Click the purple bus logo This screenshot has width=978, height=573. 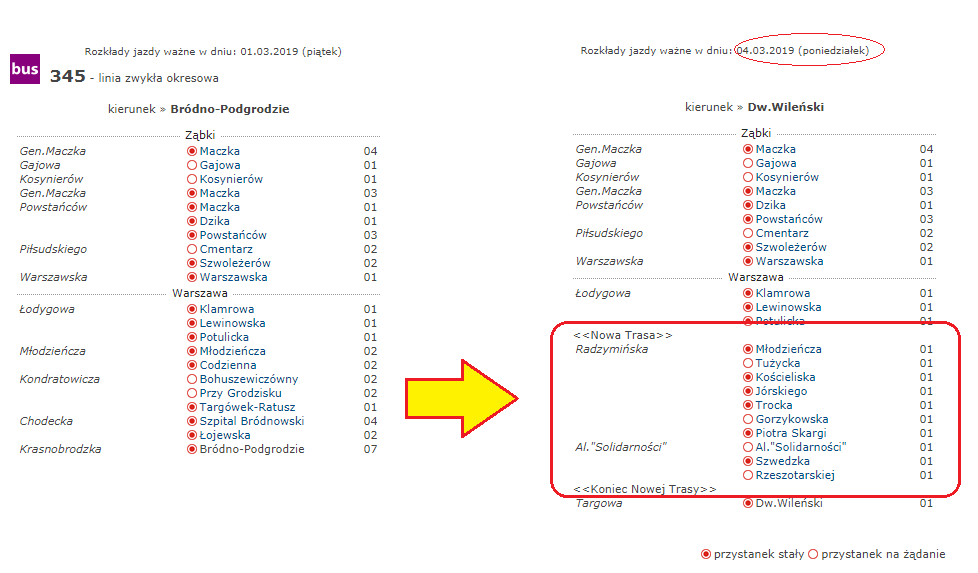tap(24, 69)
